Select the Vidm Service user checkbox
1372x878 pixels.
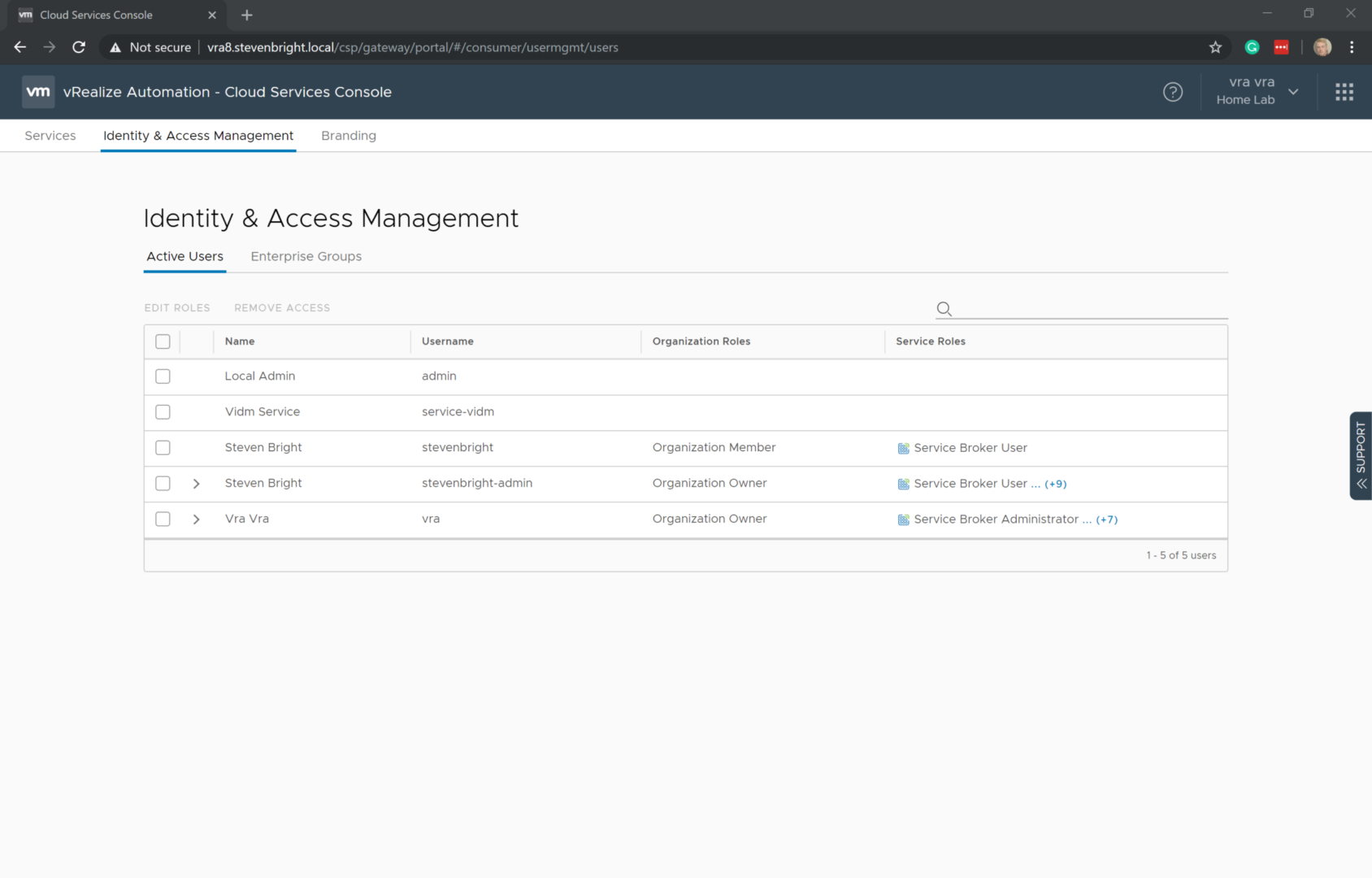163,412
